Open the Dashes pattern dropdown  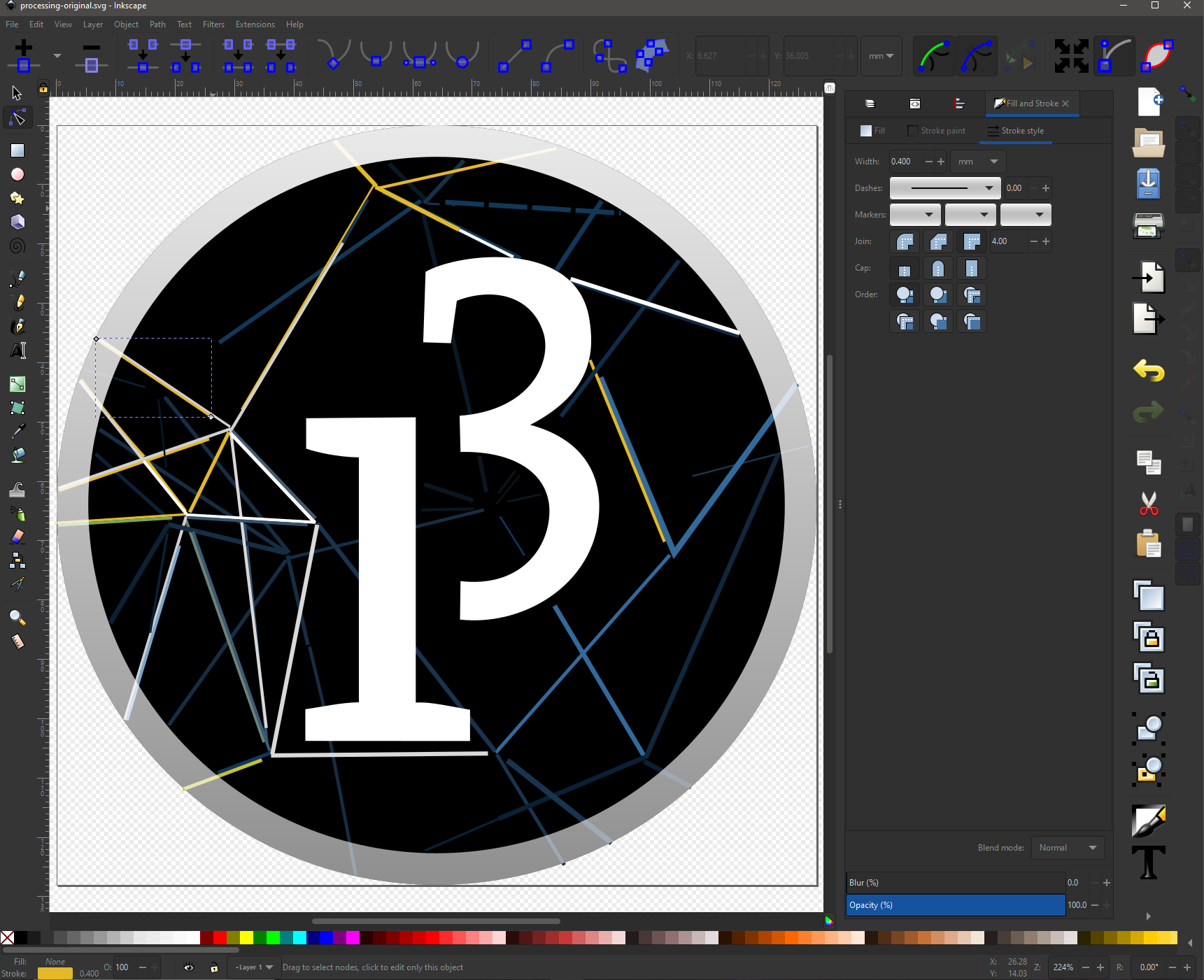[944, 187]
